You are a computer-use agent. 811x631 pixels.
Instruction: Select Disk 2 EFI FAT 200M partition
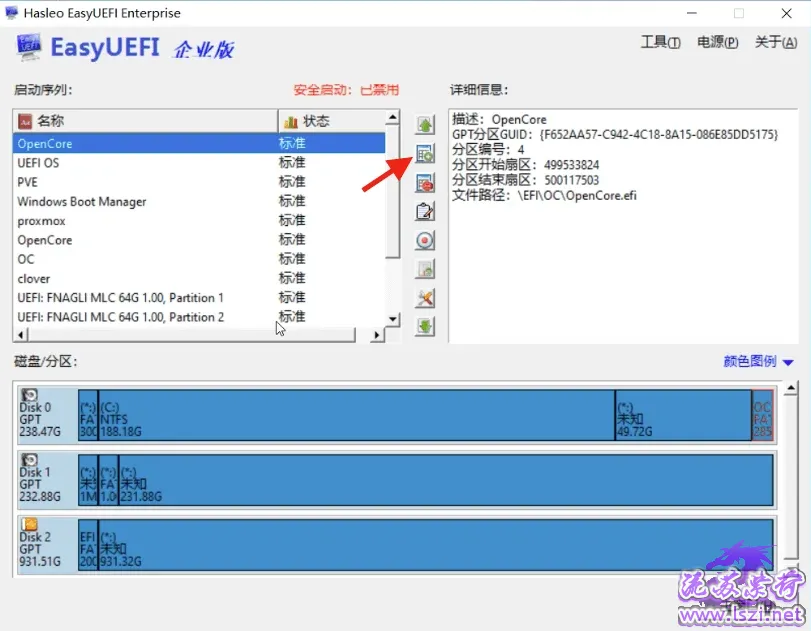coord(88,545)
